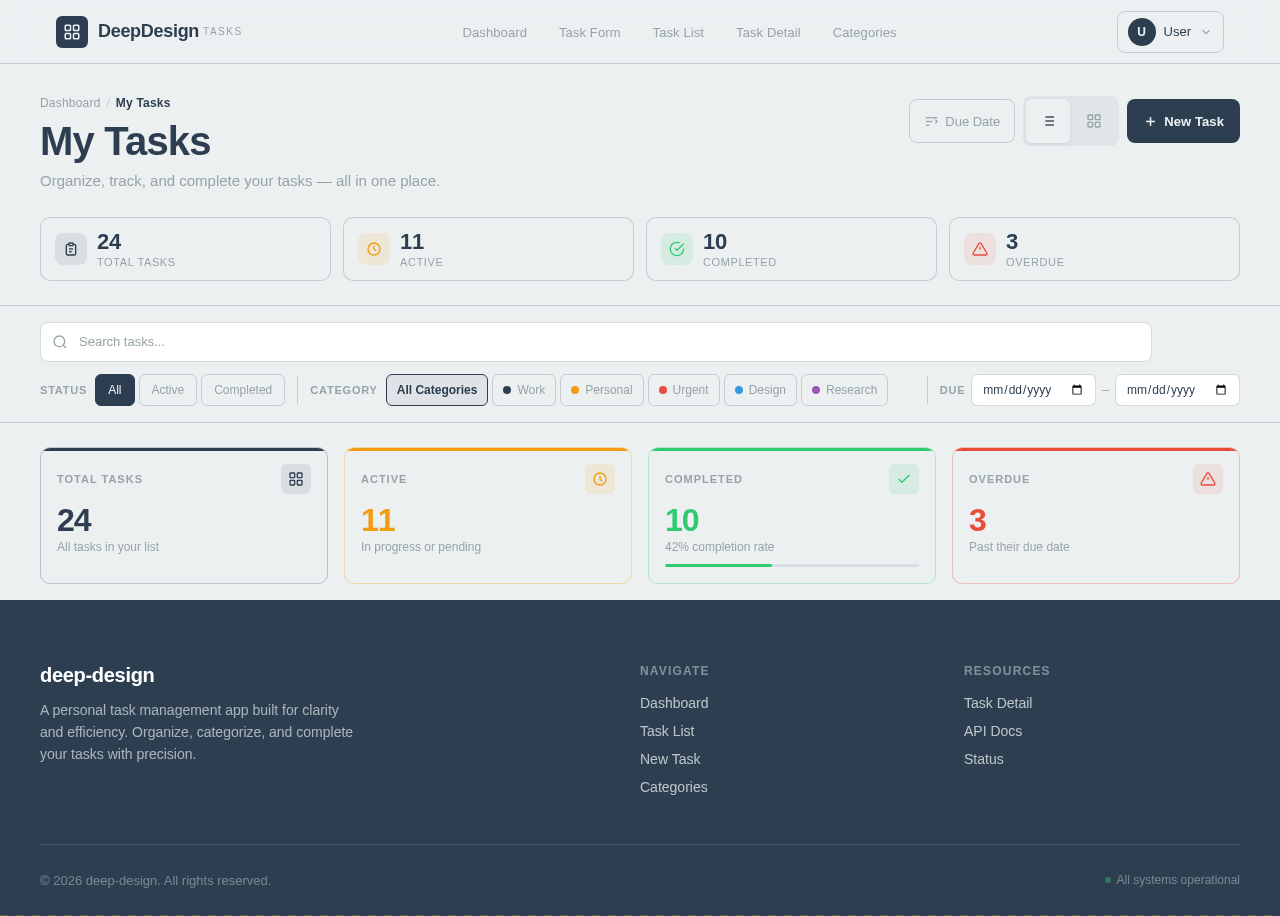Open the footer Status link

click(984, 759)
